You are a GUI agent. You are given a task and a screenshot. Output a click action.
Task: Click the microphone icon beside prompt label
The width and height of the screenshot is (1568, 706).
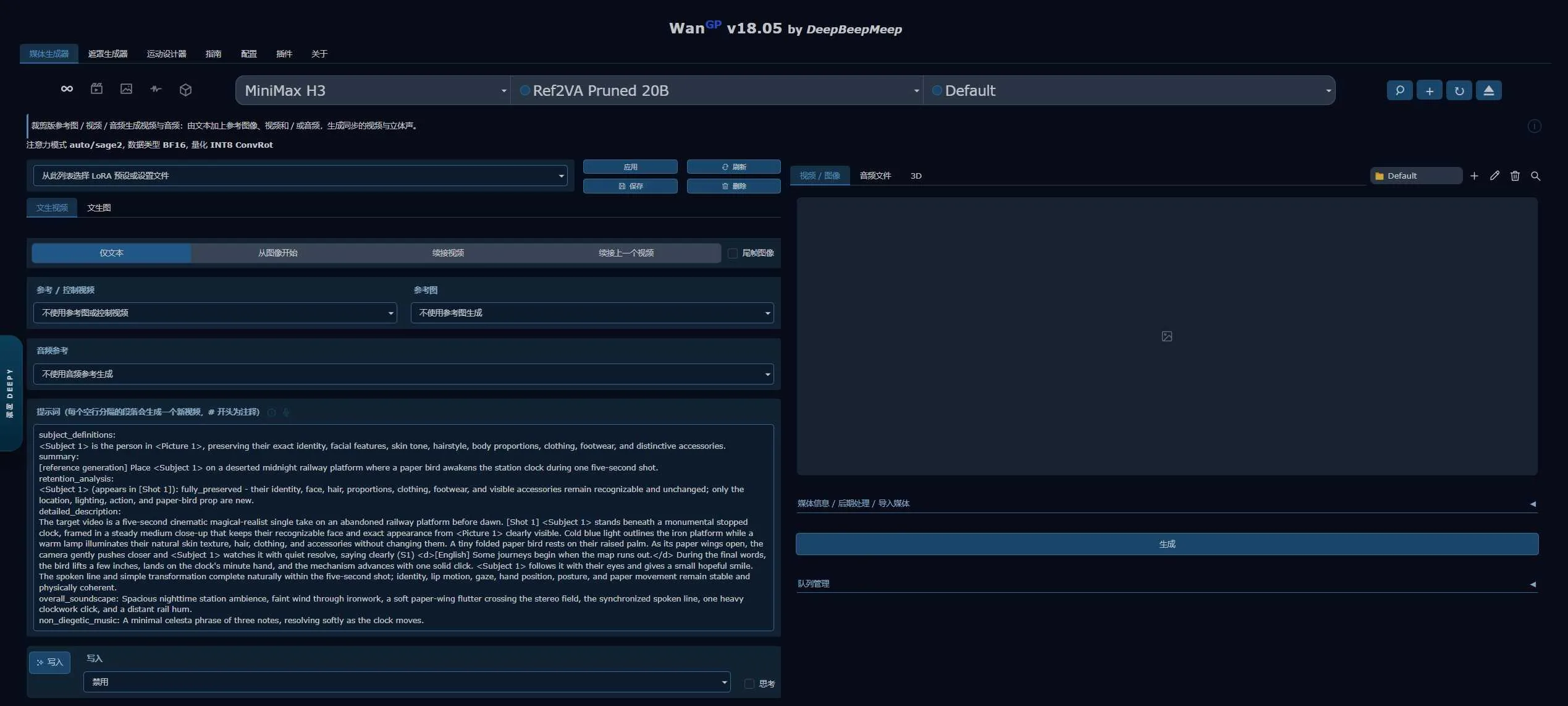click(286, 412)
